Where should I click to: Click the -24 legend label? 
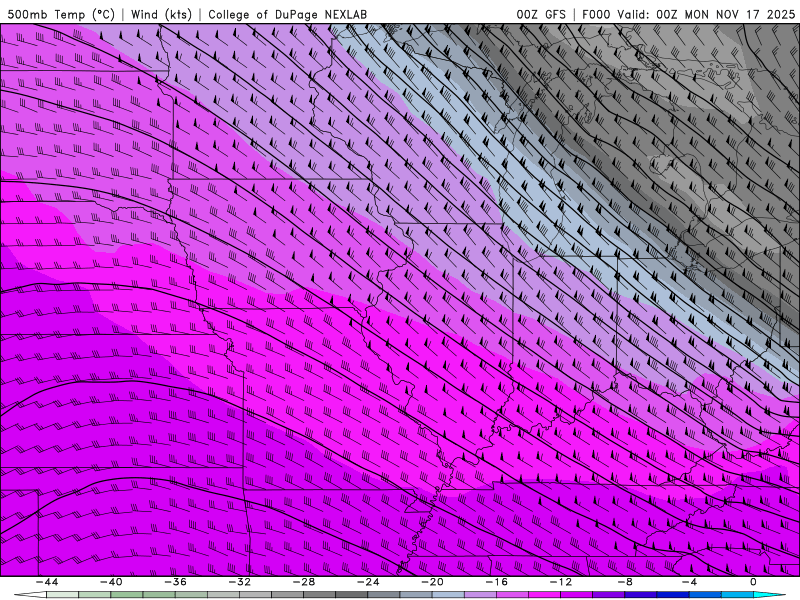coord(368,582)
